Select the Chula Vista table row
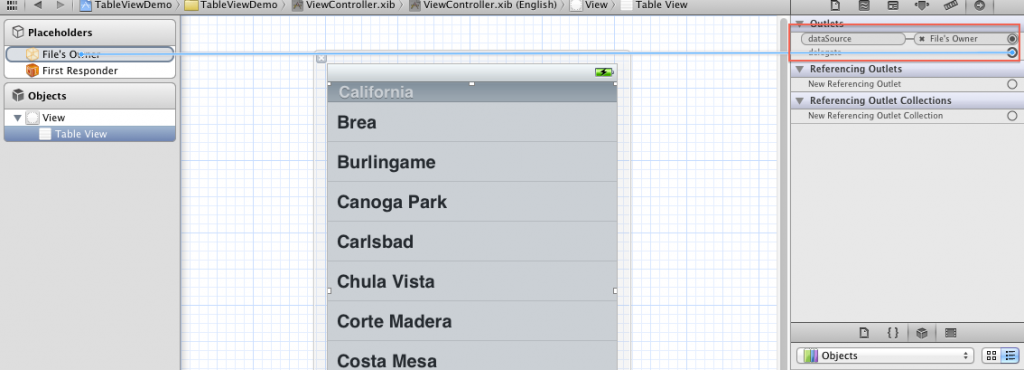1024x370 pixels. tap(472, 281)
